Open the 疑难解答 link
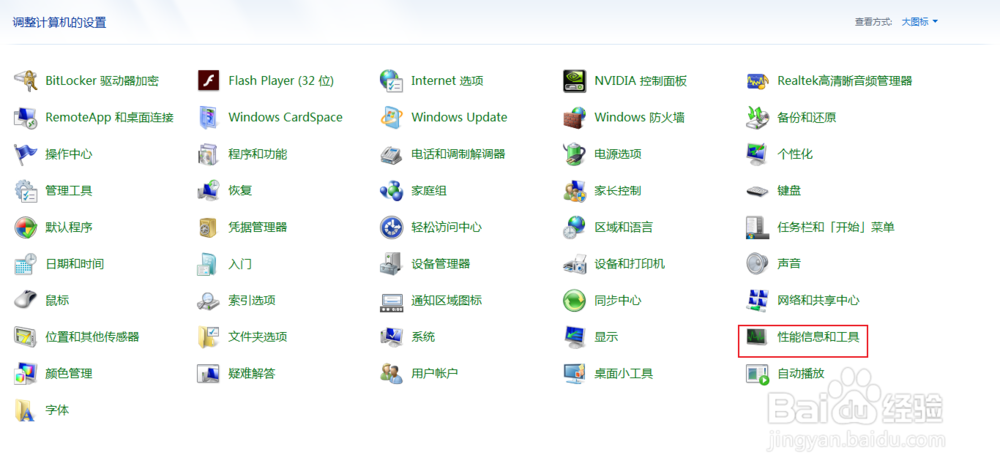The height and width of the screenshot is (474, 1000). pos(252,373)
